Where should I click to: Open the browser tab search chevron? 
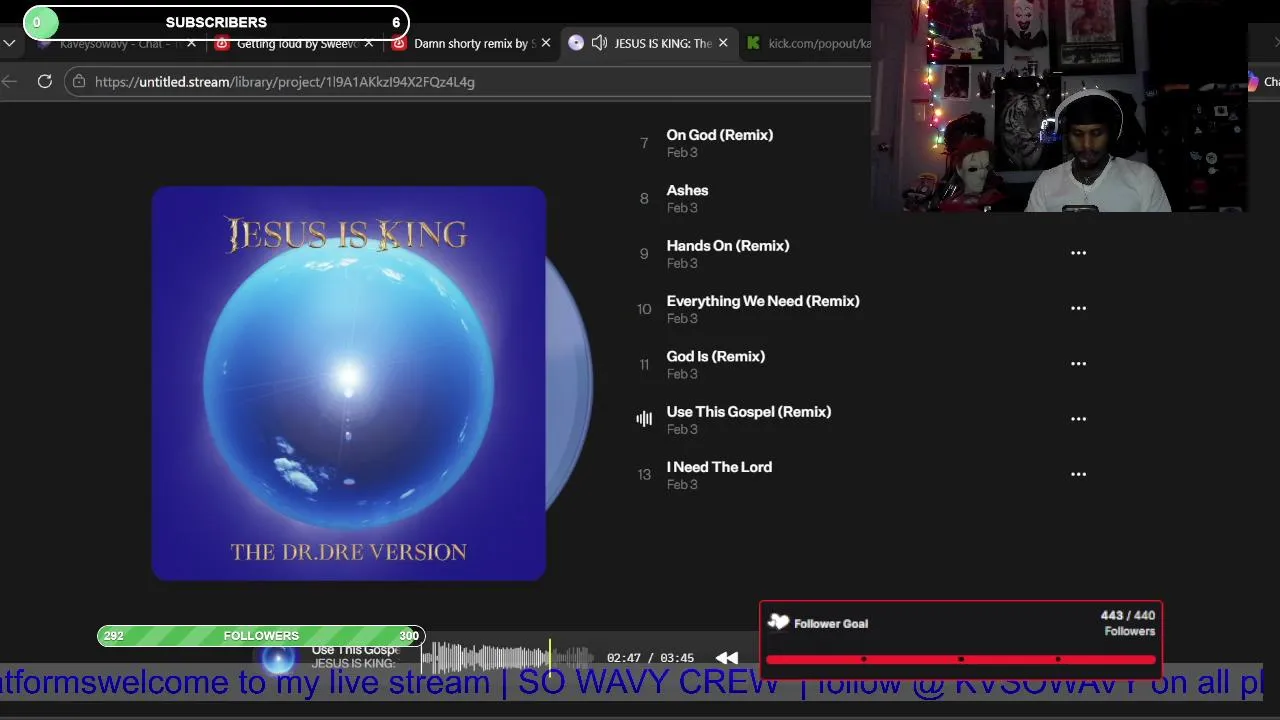click(x=9, y=43)
